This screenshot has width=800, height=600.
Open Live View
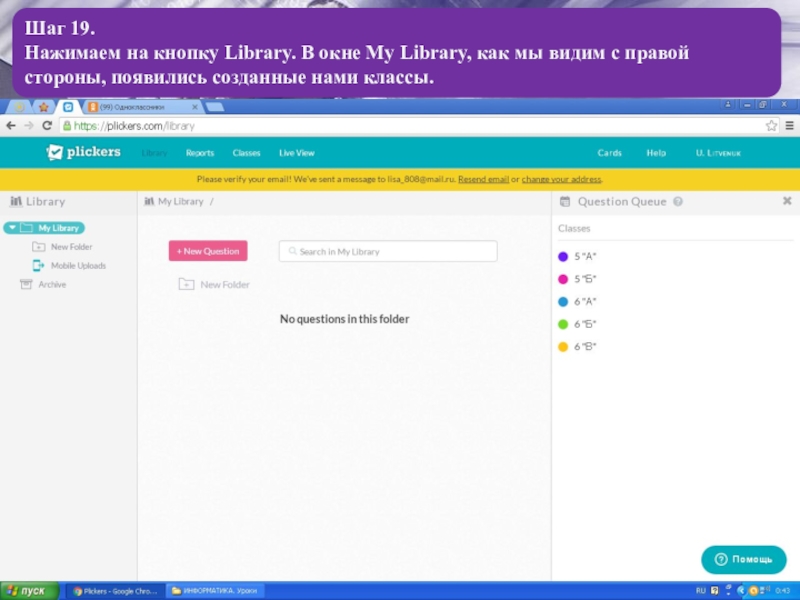coord(296,153)
